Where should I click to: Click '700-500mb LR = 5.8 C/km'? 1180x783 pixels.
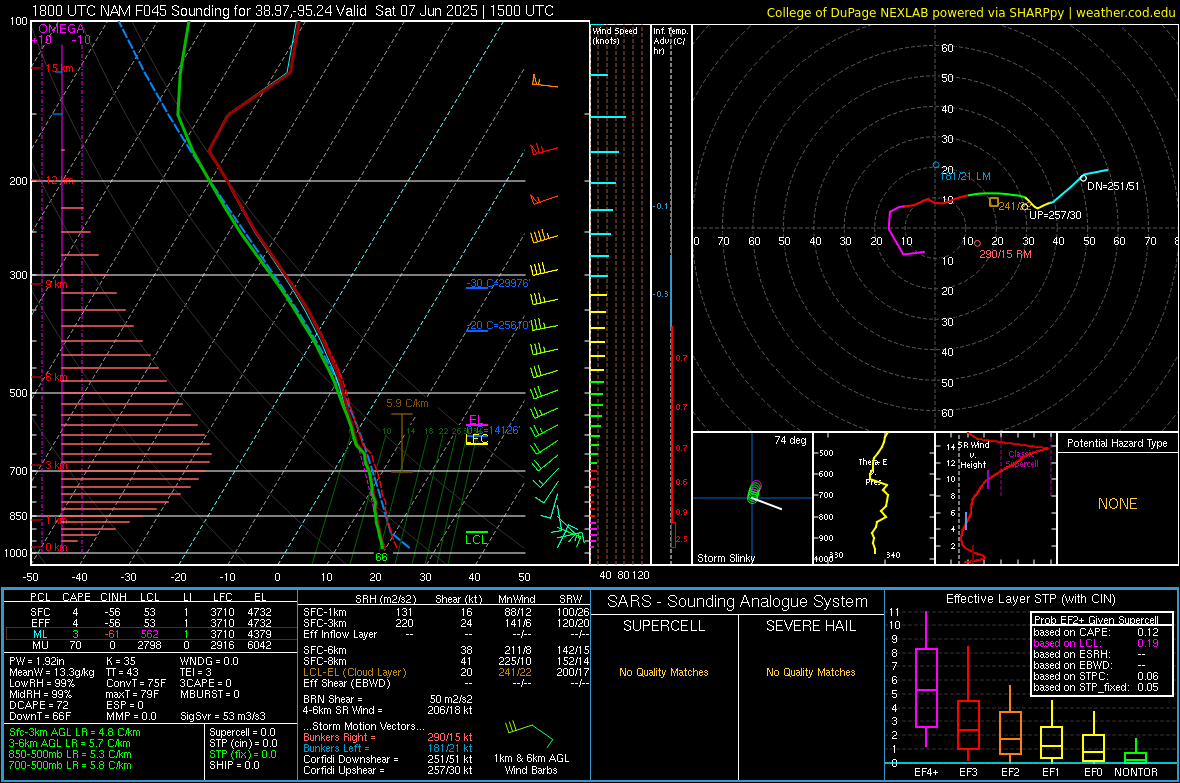point(70,765)
